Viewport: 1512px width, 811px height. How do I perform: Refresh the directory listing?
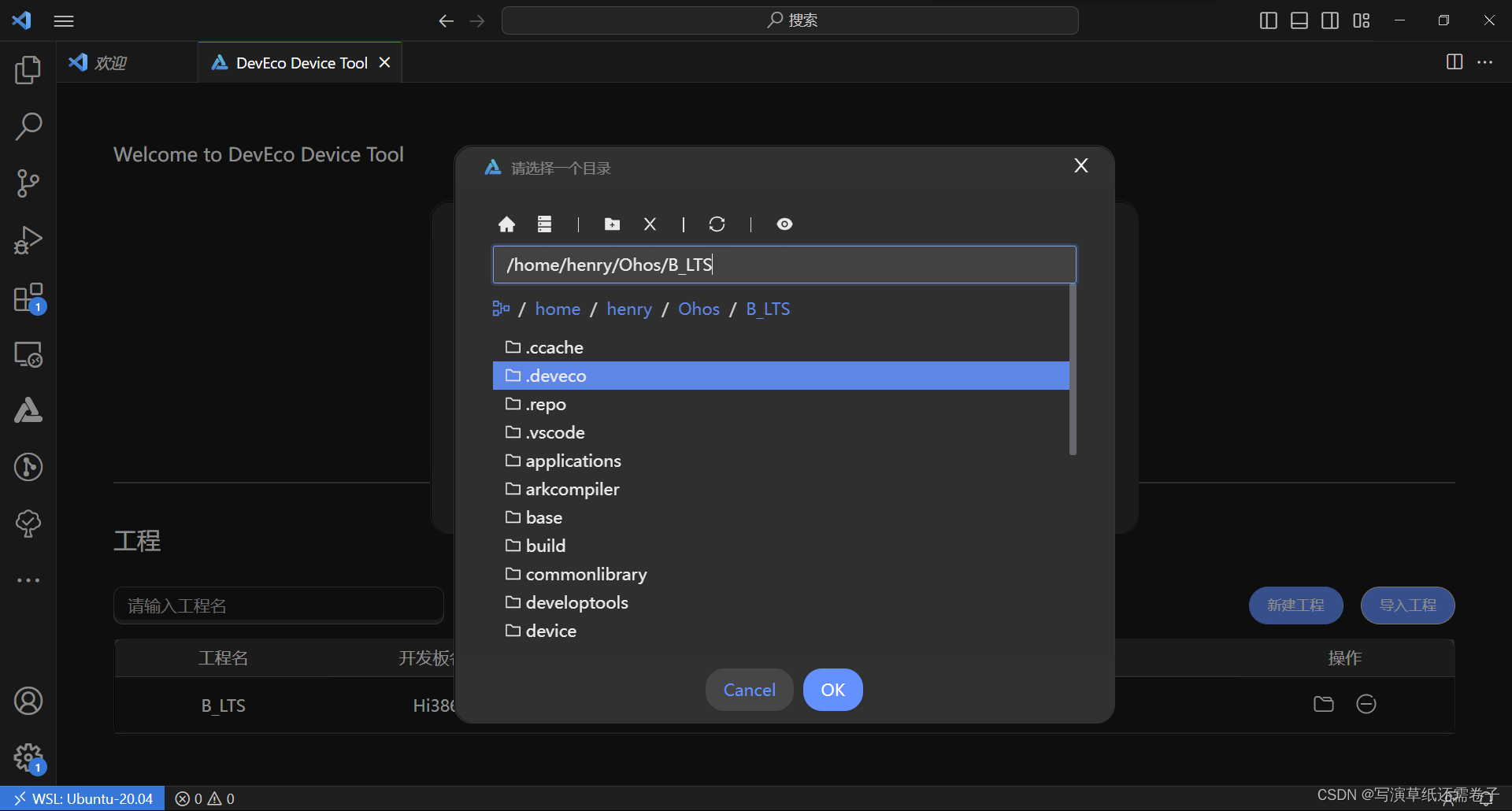717,224
